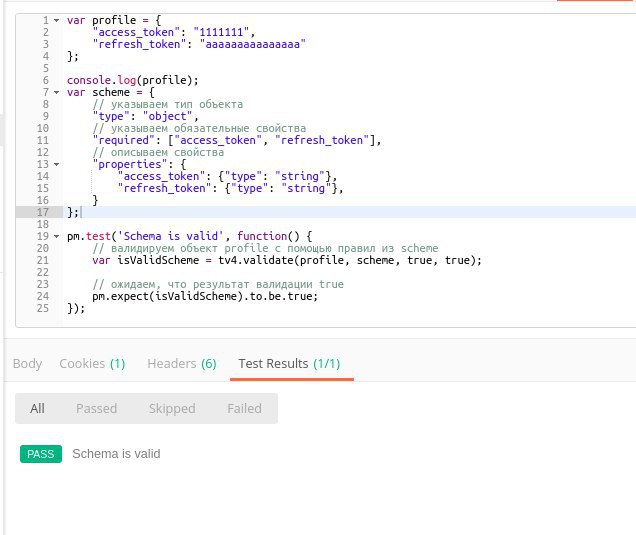Collapse the scheme object fold arrow on line 7

pyautogui.click(x=56, y=92)
